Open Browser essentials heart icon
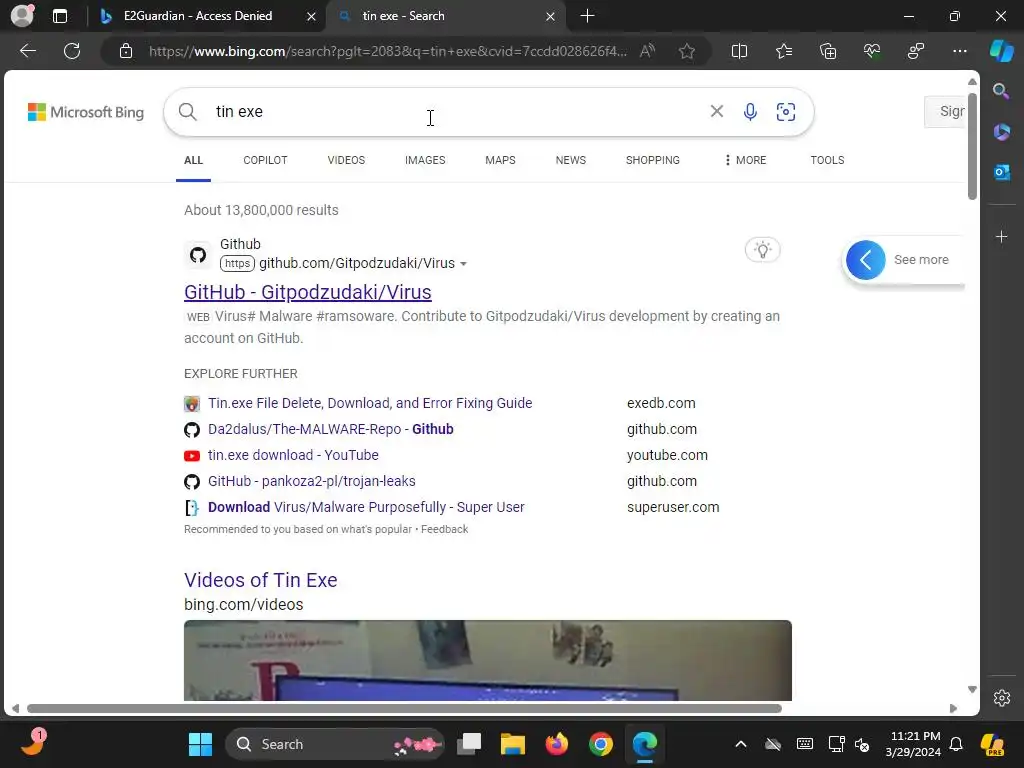Image resolution: width=1024 pixels, height=768 pixels. point(872,51)
